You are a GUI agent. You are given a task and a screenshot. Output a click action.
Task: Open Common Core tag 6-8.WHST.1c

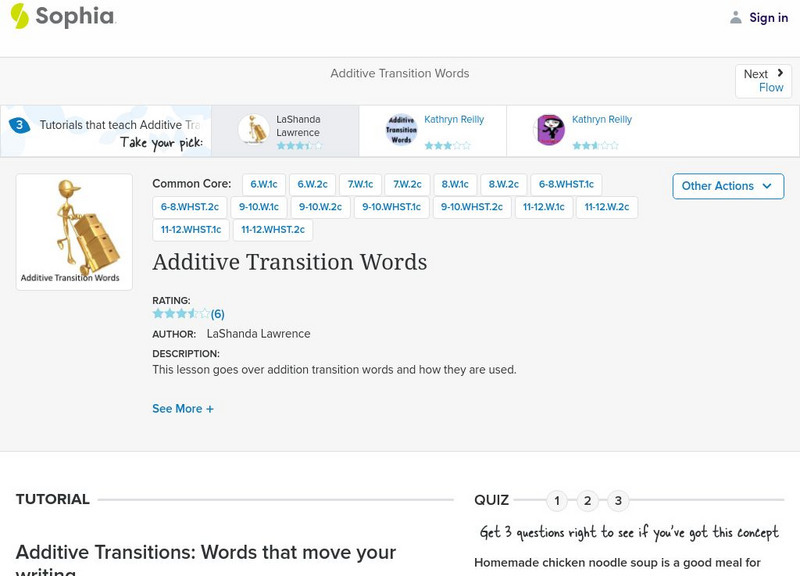click(x=566, y=184)
